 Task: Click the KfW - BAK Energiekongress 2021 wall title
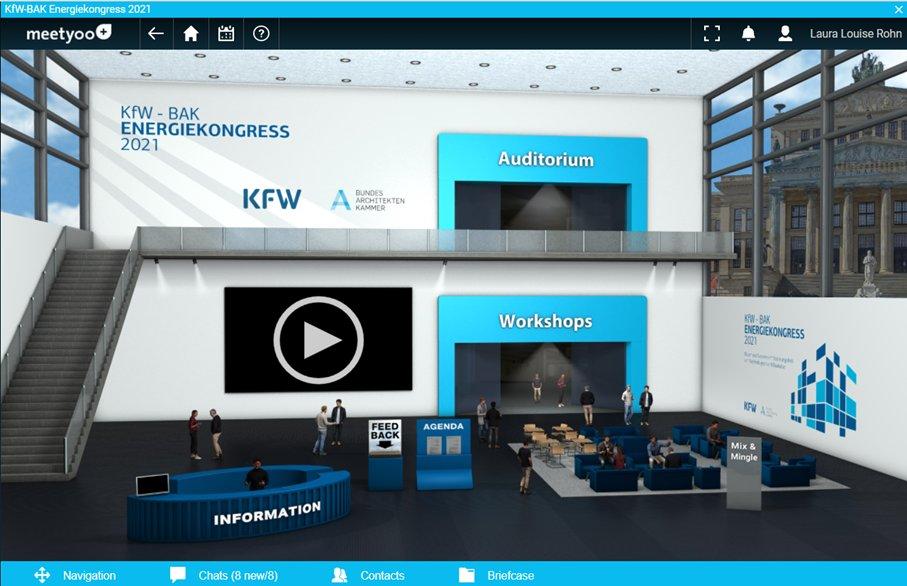[205, 128]
